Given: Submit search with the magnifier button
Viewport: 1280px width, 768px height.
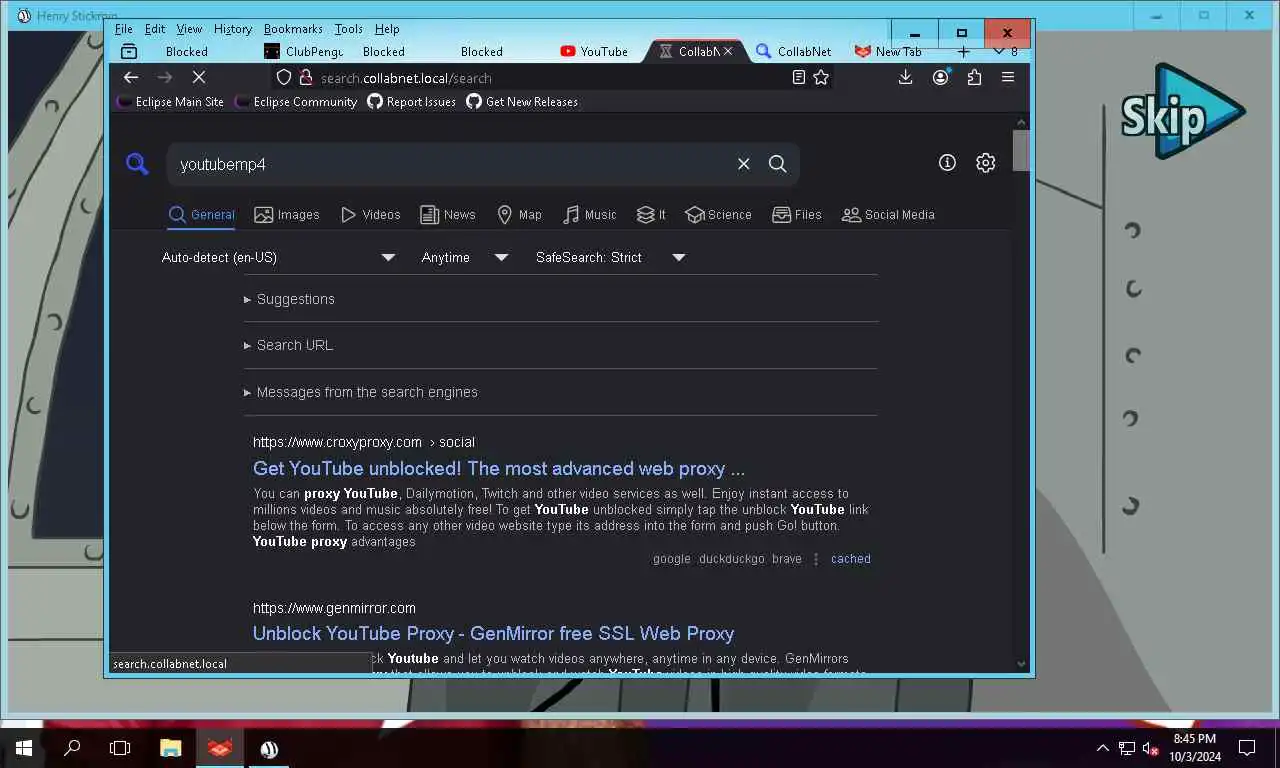Looking at the screenshot, I should tap(777, 164).
